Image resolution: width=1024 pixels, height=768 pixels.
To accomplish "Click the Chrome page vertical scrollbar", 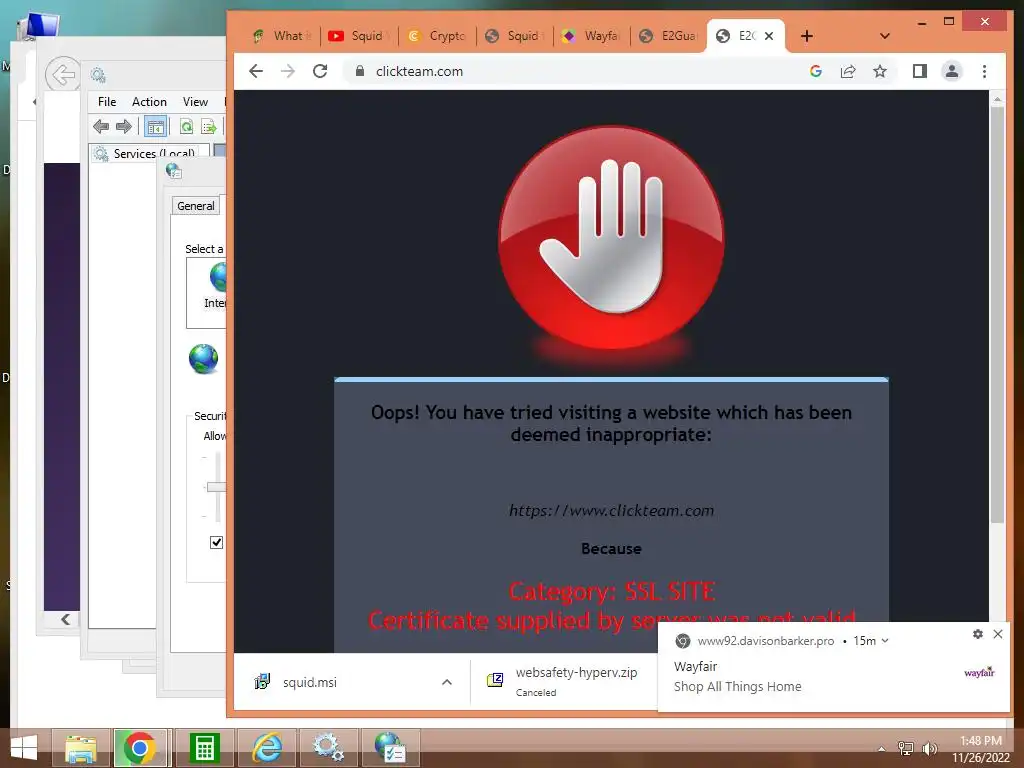I will pyautogui.click(x=997, y=313).
